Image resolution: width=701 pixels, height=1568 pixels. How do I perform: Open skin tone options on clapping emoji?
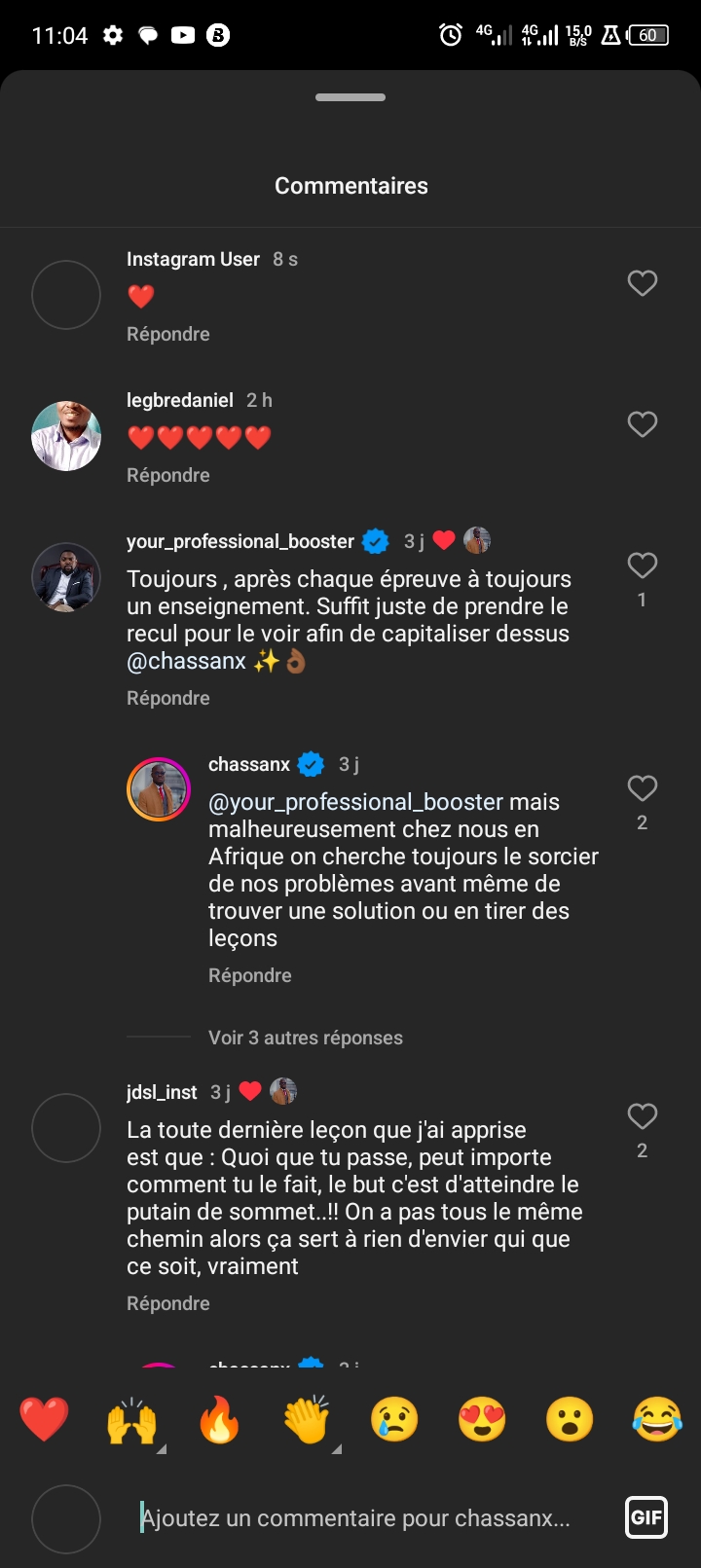point(308,1422)
